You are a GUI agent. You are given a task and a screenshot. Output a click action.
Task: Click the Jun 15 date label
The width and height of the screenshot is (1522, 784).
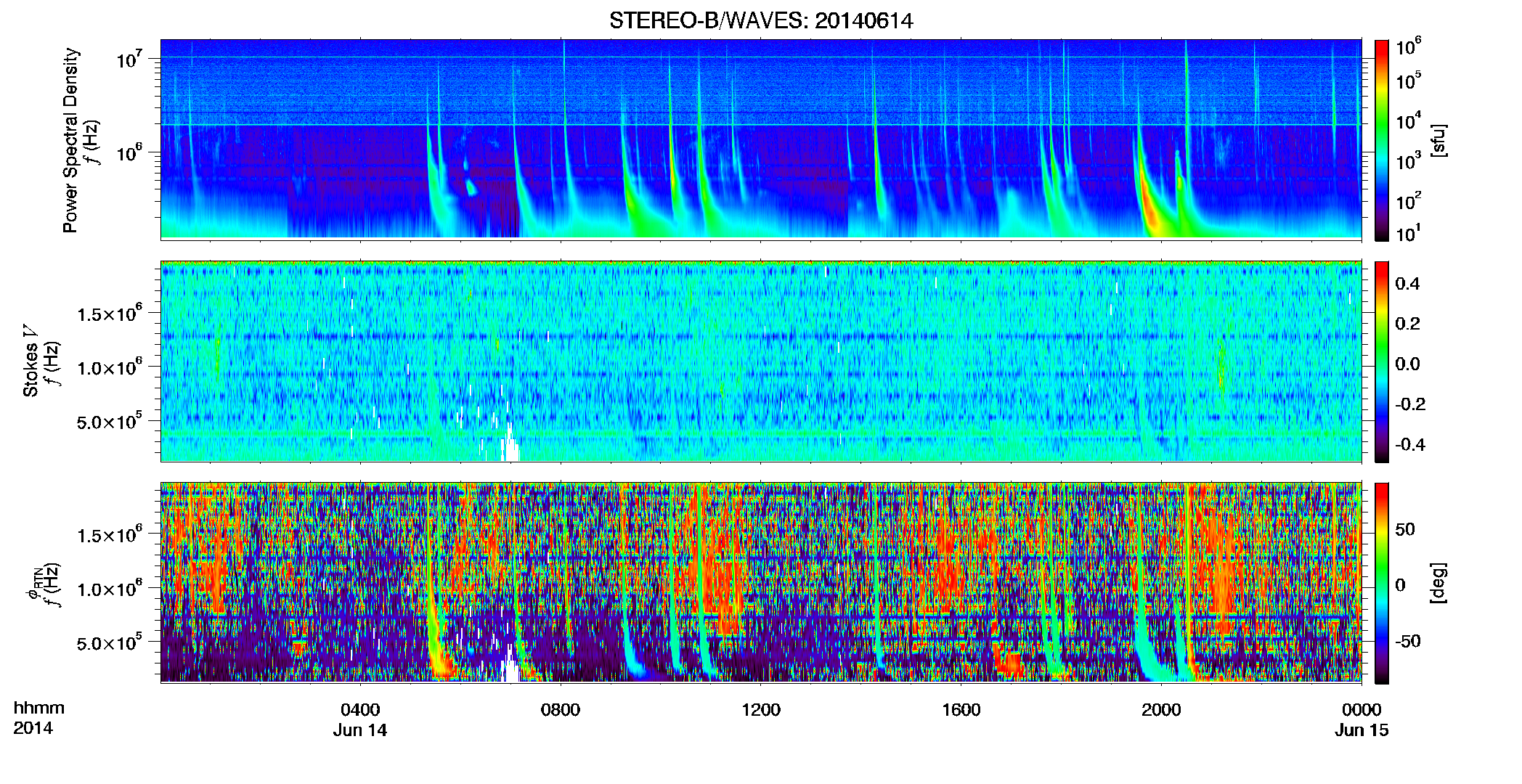point(1362,730)
